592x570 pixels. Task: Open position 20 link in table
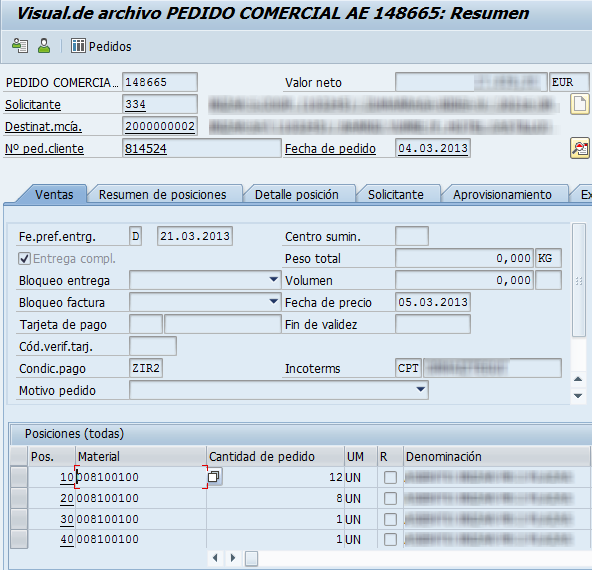(67, 498)
